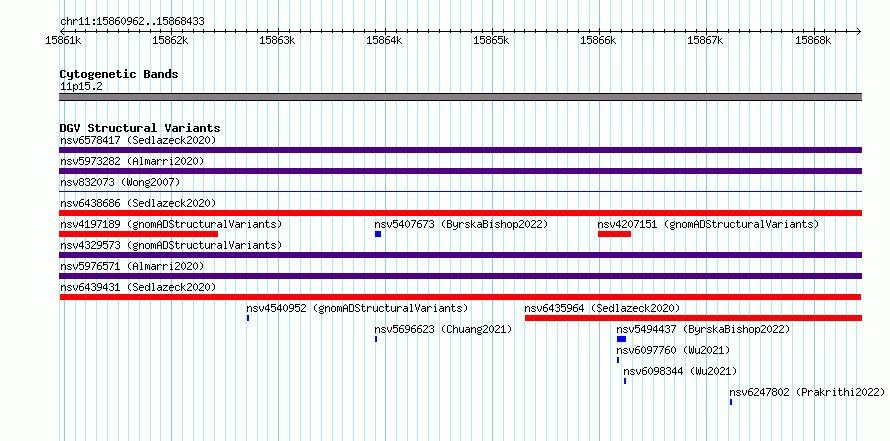Select the purple nsv6578417 variant bar
890x441 pixels.
click(x=460, y=150)
